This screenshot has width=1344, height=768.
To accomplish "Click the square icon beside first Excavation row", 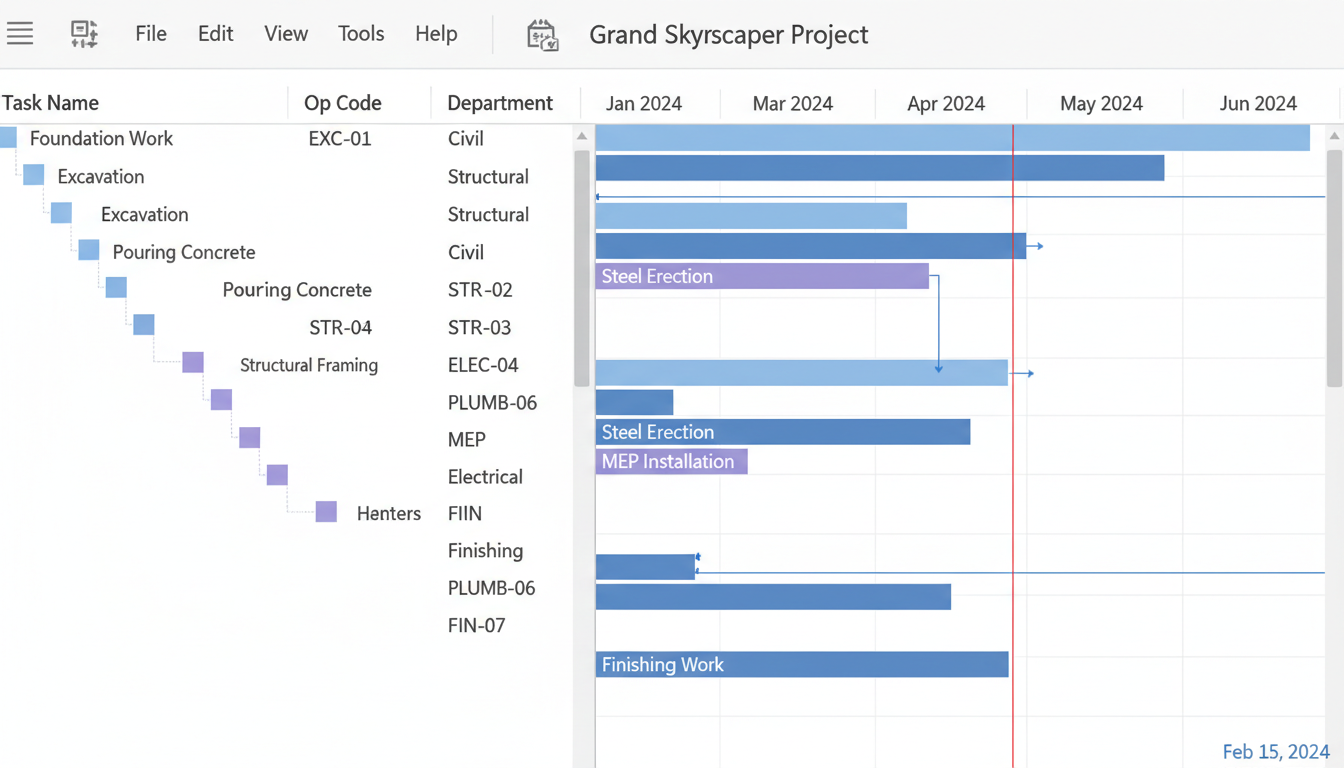I will (x=34, y=175).
